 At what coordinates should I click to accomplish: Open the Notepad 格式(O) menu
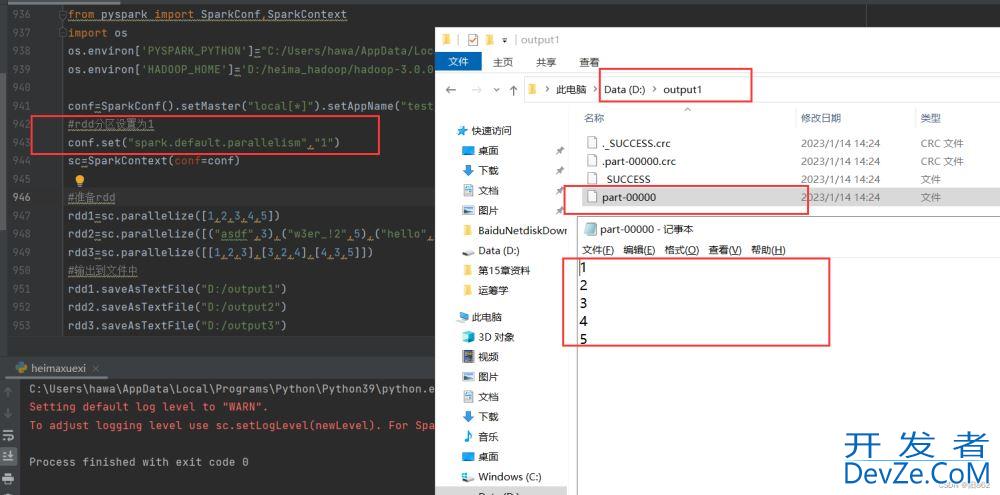point(682,250)
